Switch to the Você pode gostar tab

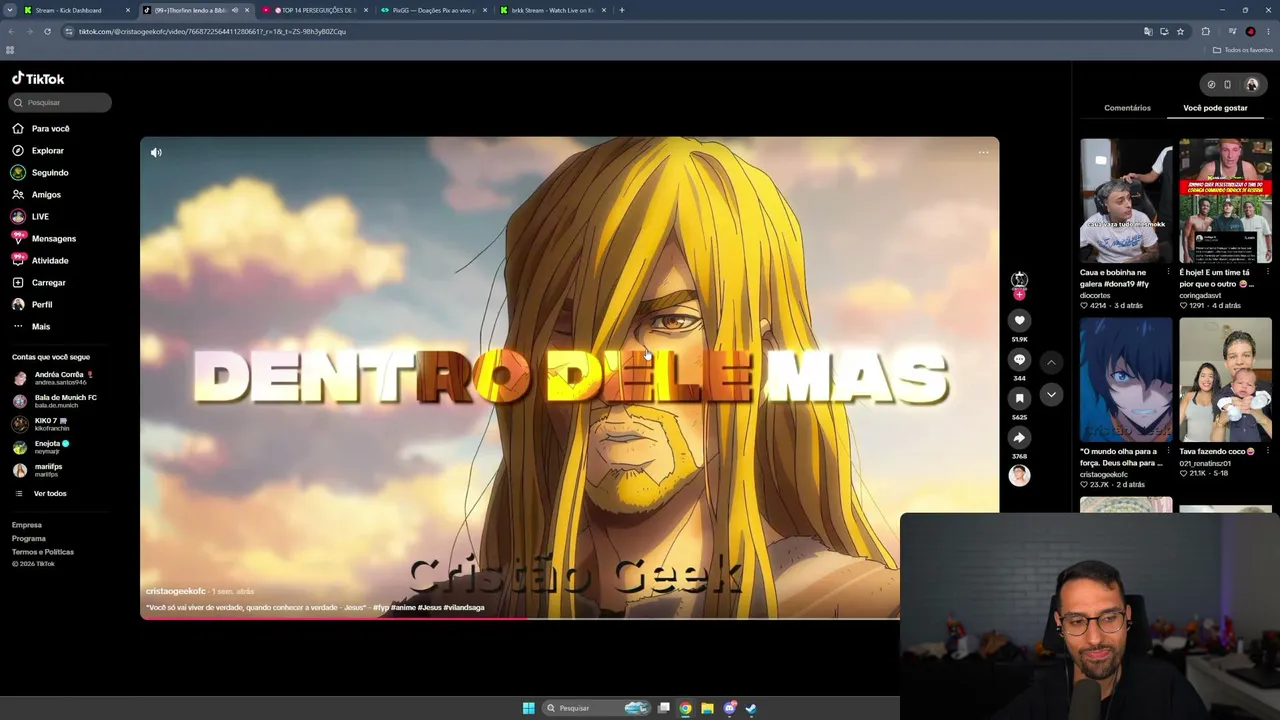(x=1215, y=108)
